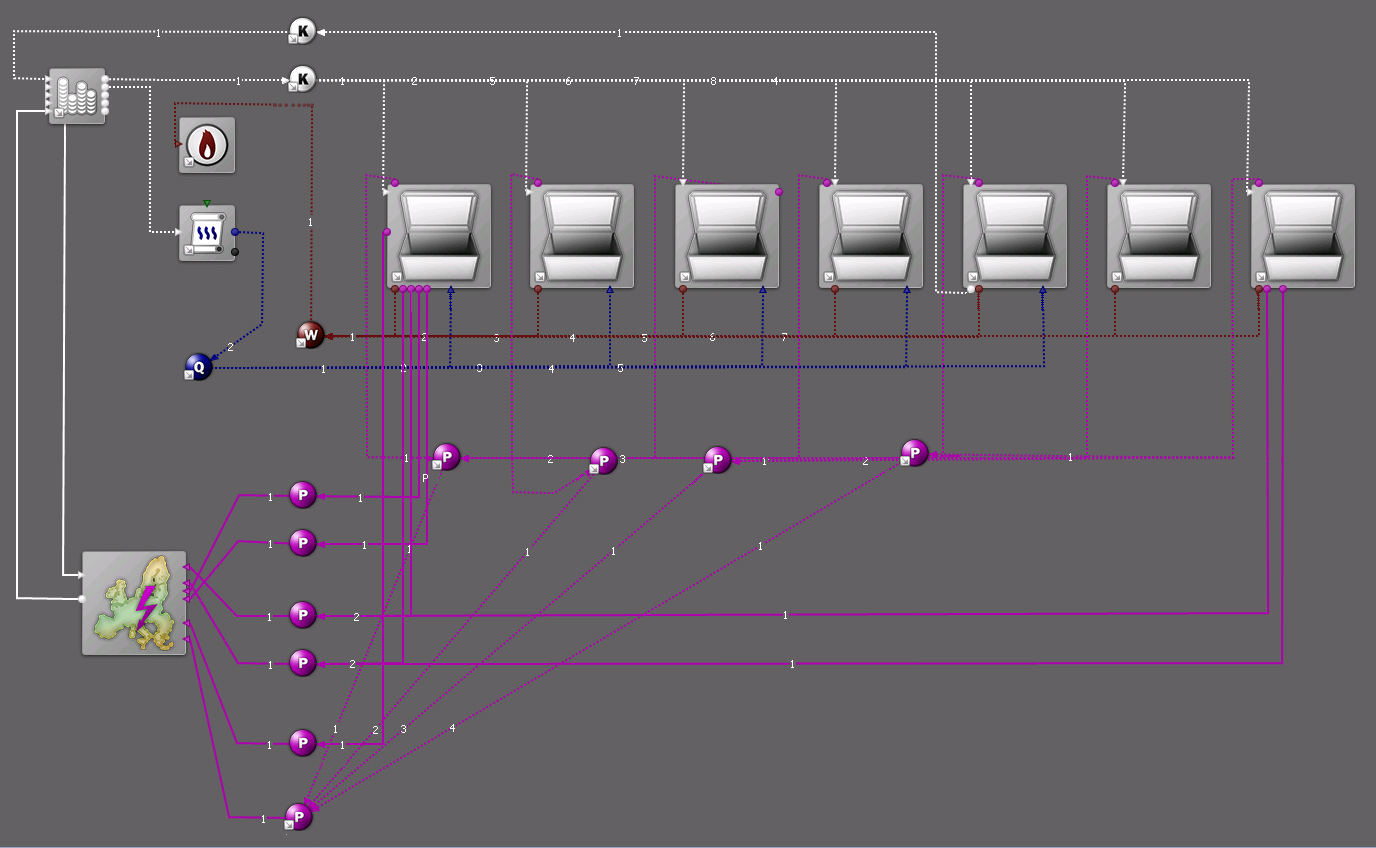Select the flame burner component
Screen dimensions: 1376x848
(207, 145)
